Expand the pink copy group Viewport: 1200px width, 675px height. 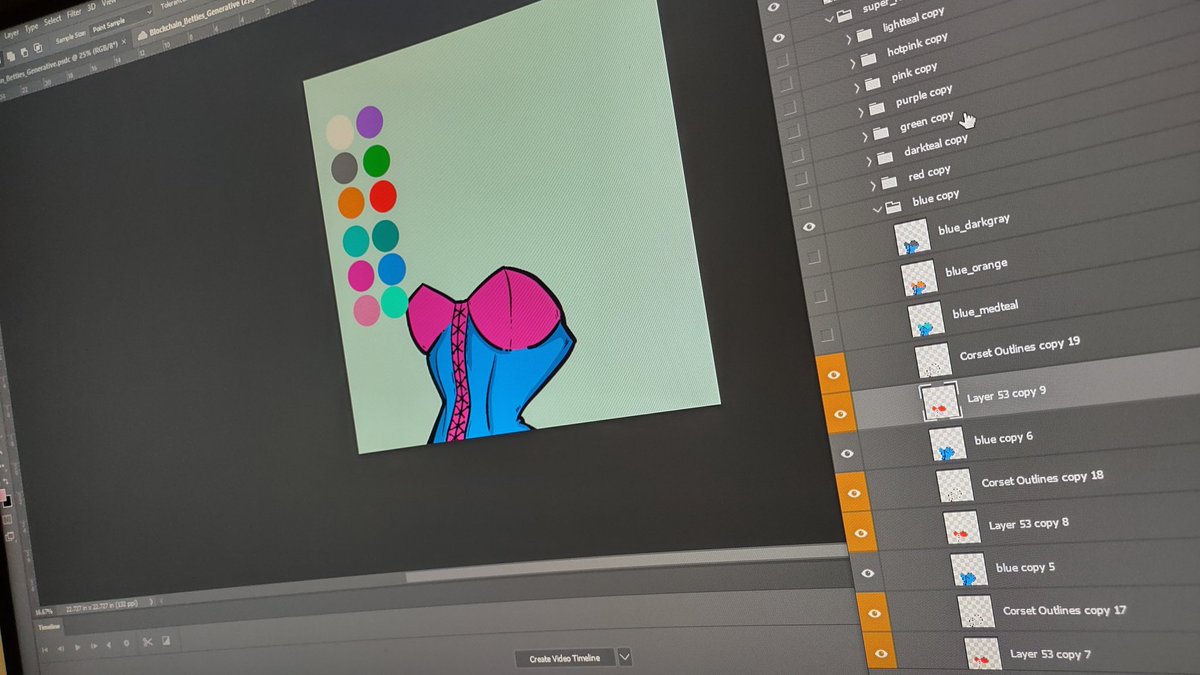857,88
